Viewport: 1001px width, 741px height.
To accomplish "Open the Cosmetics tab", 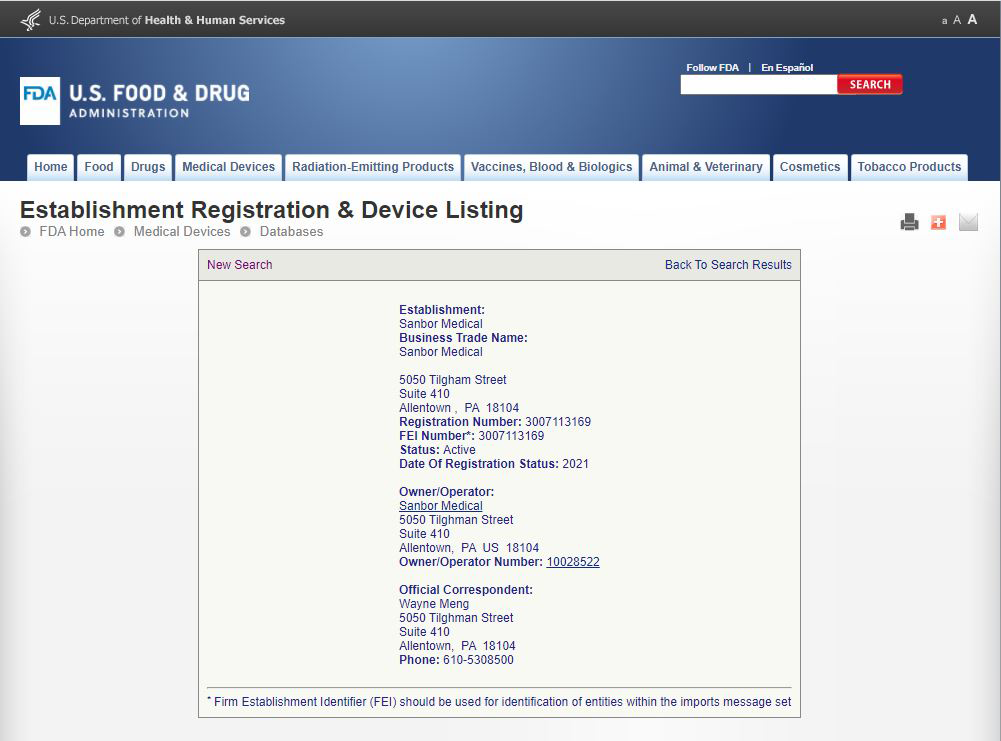I will point(810,167).
